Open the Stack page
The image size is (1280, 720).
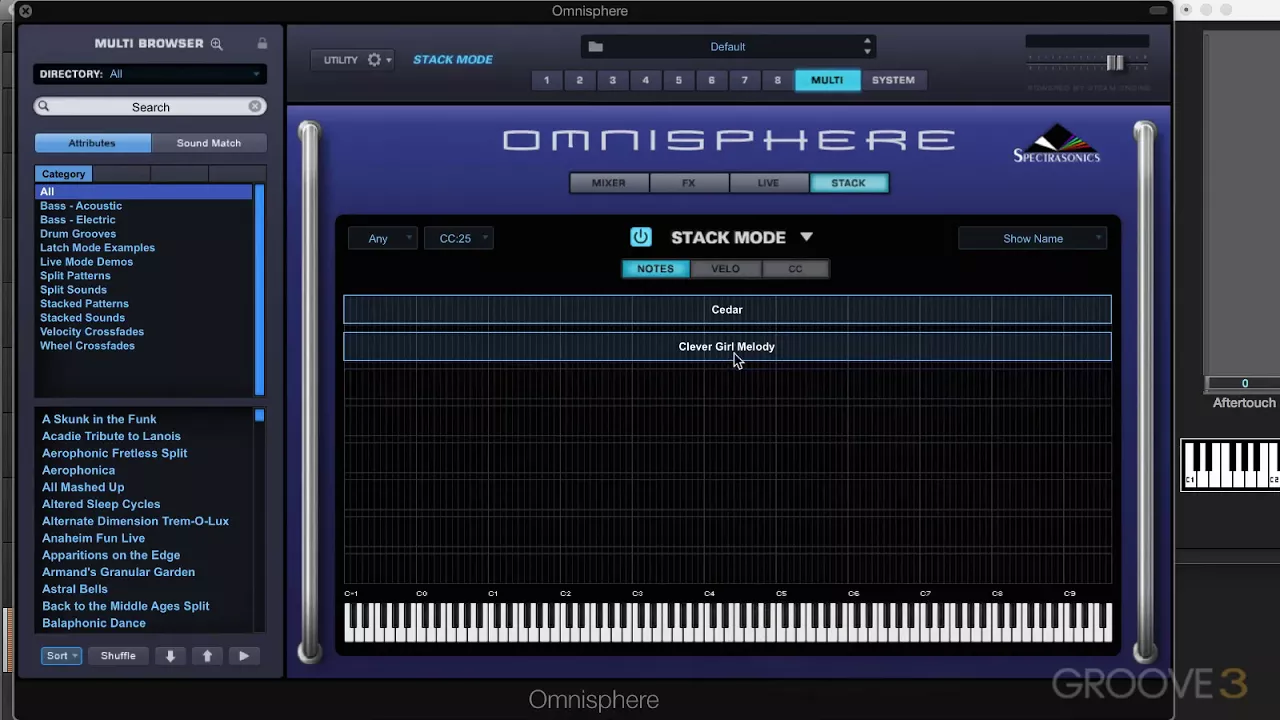(848, 183)
